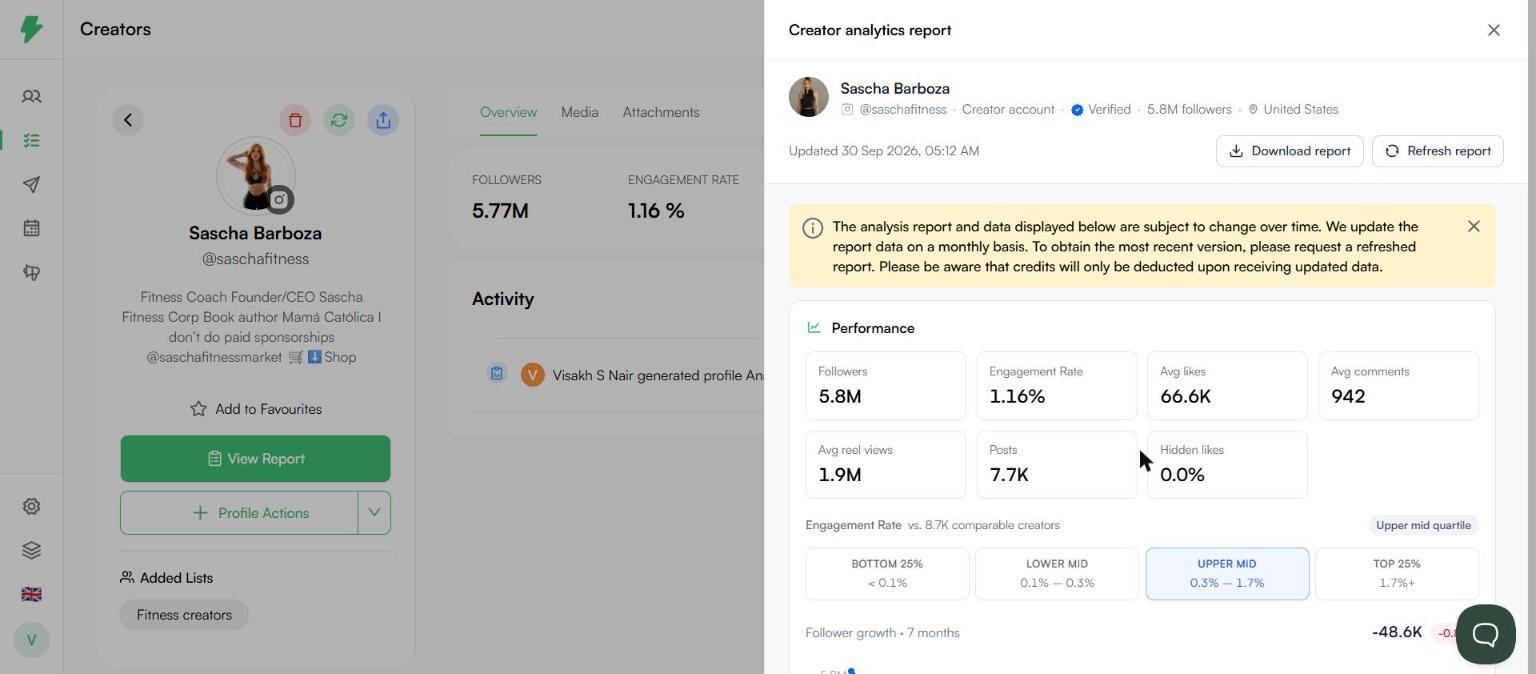This screenshot has height=674, width=1536.
Task: Select the BOTTOM 25% quartile box
Action: (x=887, y=574)
